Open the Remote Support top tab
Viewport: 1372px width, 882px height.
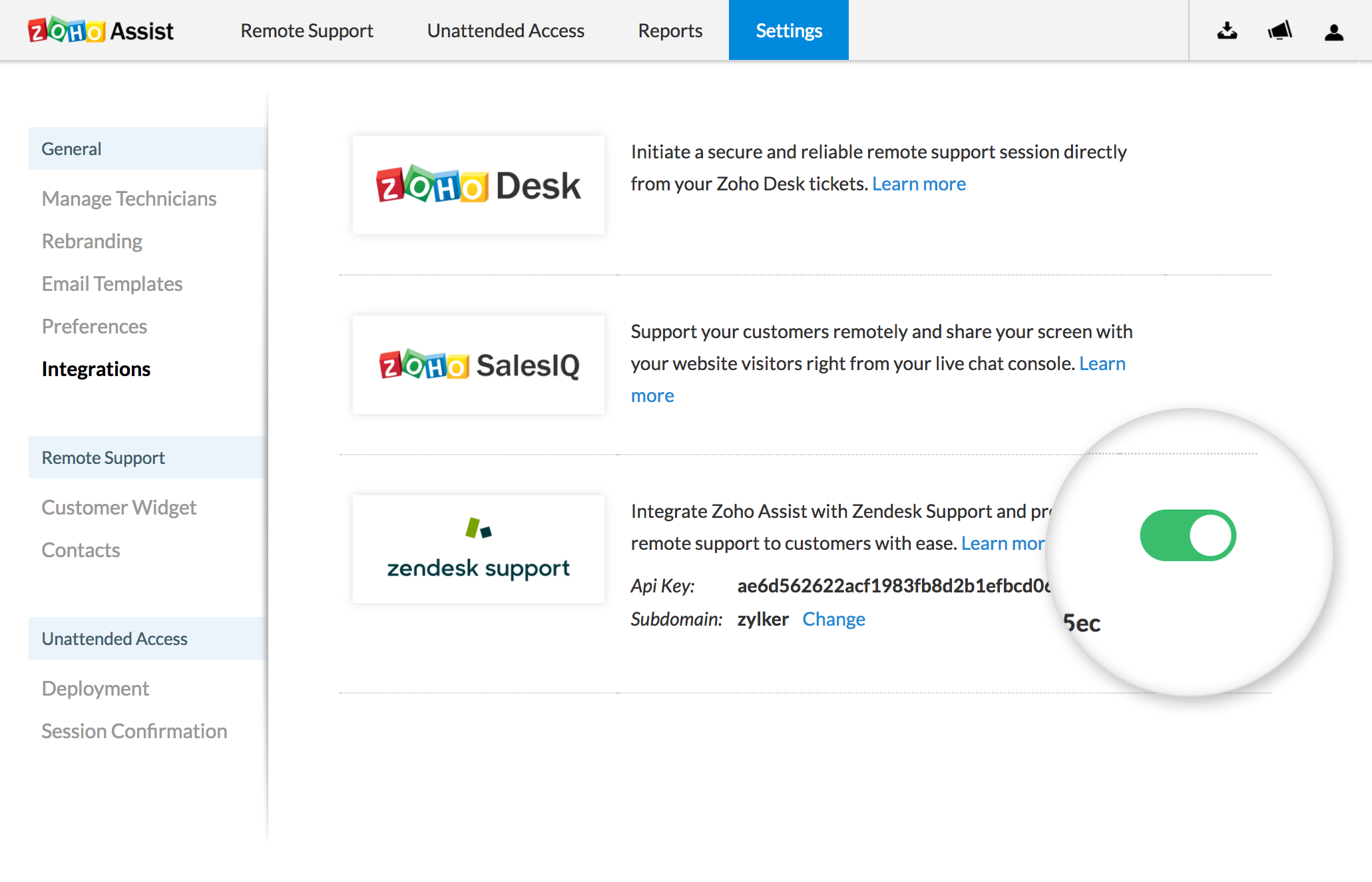click(x=307, y=31)
